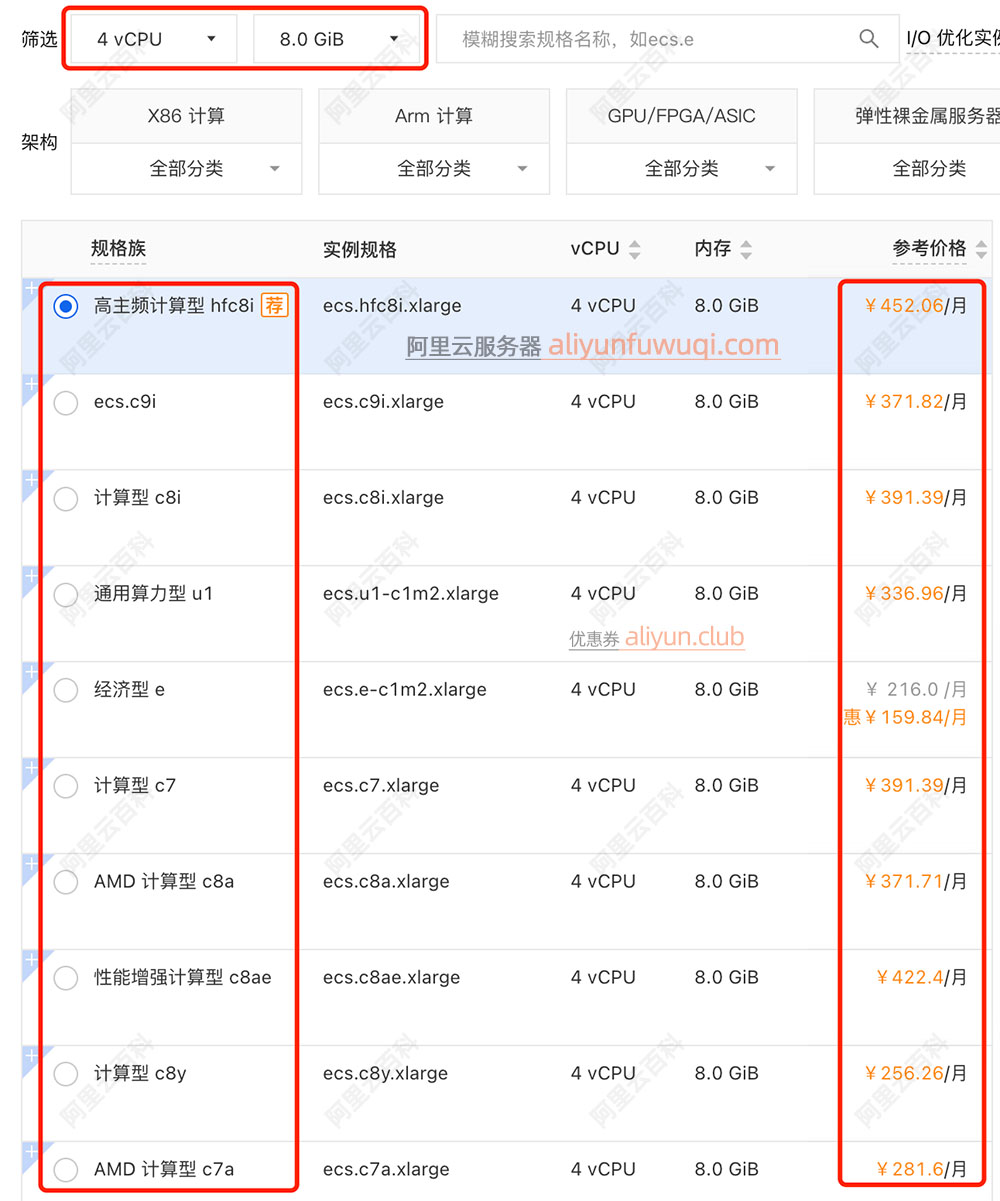Open the 4 vCPU filter dropdown
This screenshot has height=1201, width=1000.
tap(155, 39)
